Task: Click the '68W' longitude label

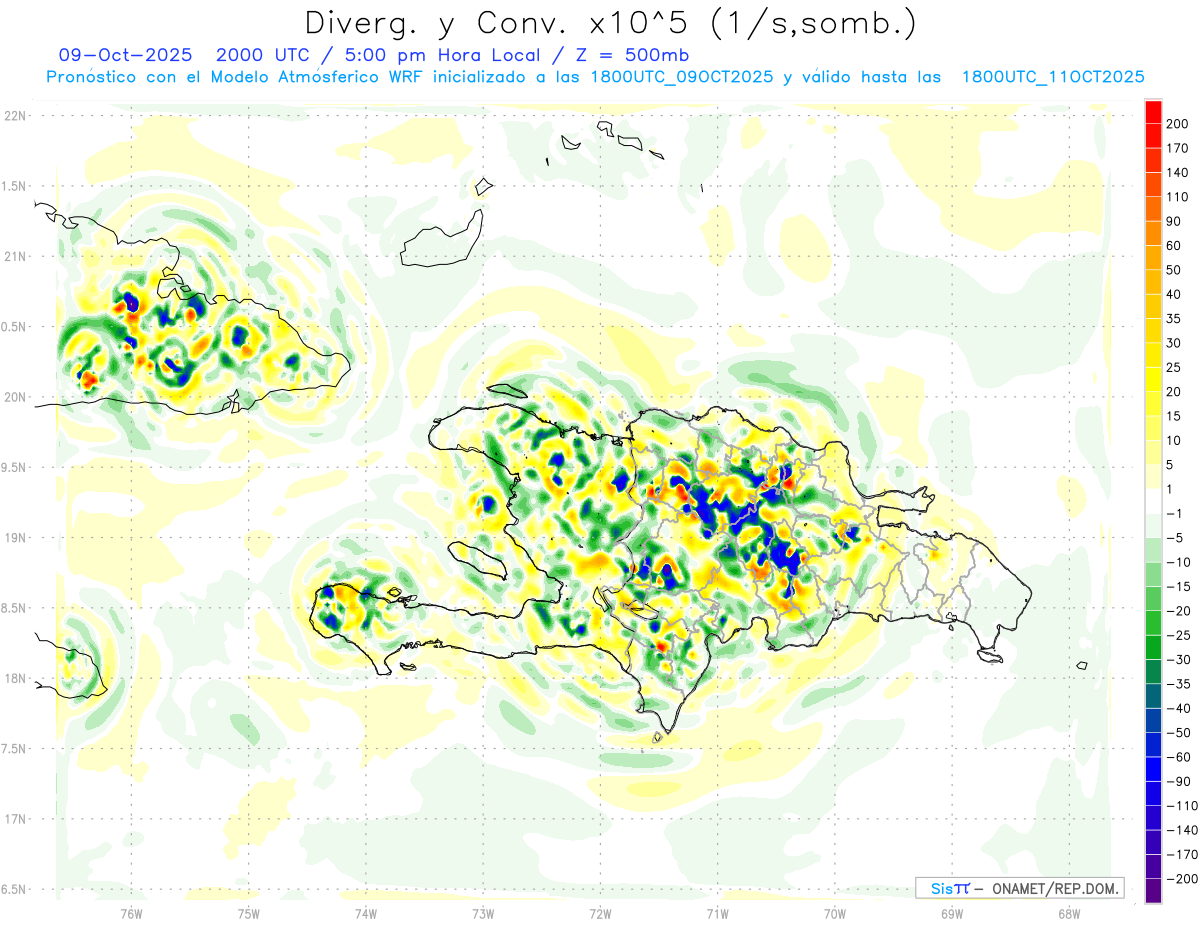Action: click(x=1069, y=914)
